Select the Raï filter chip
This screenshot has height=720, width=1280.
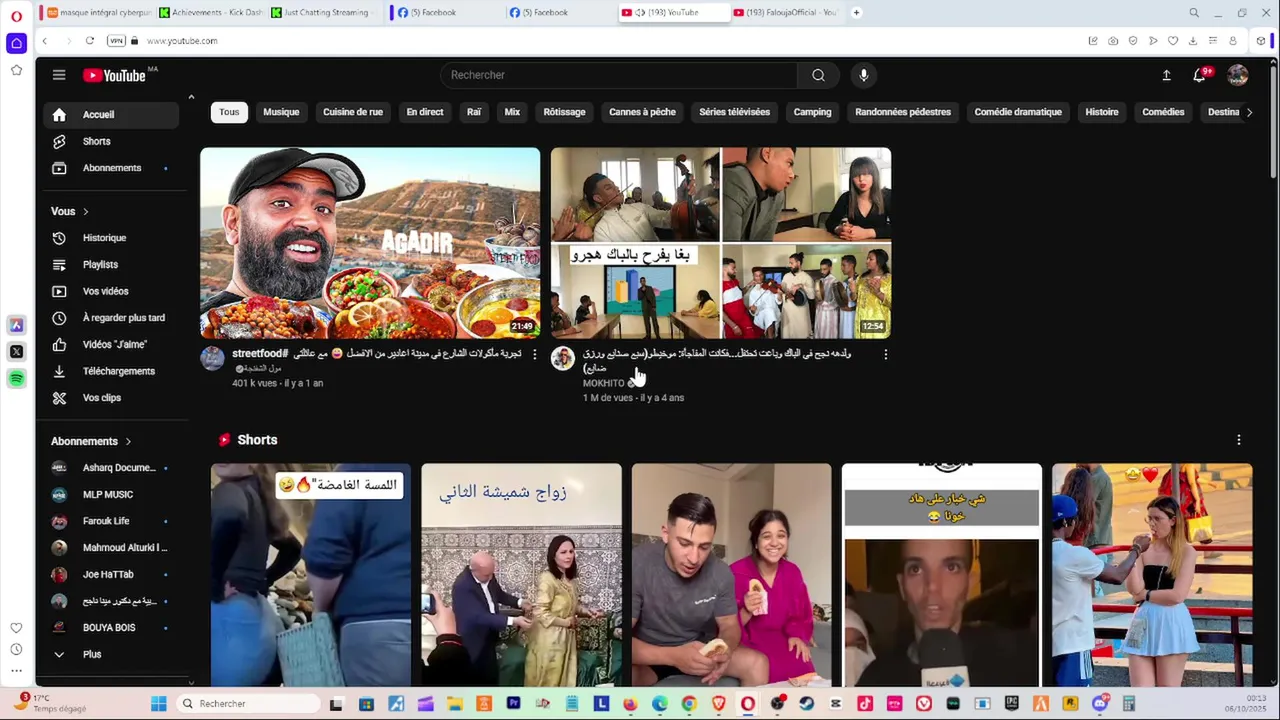point(474,112)
